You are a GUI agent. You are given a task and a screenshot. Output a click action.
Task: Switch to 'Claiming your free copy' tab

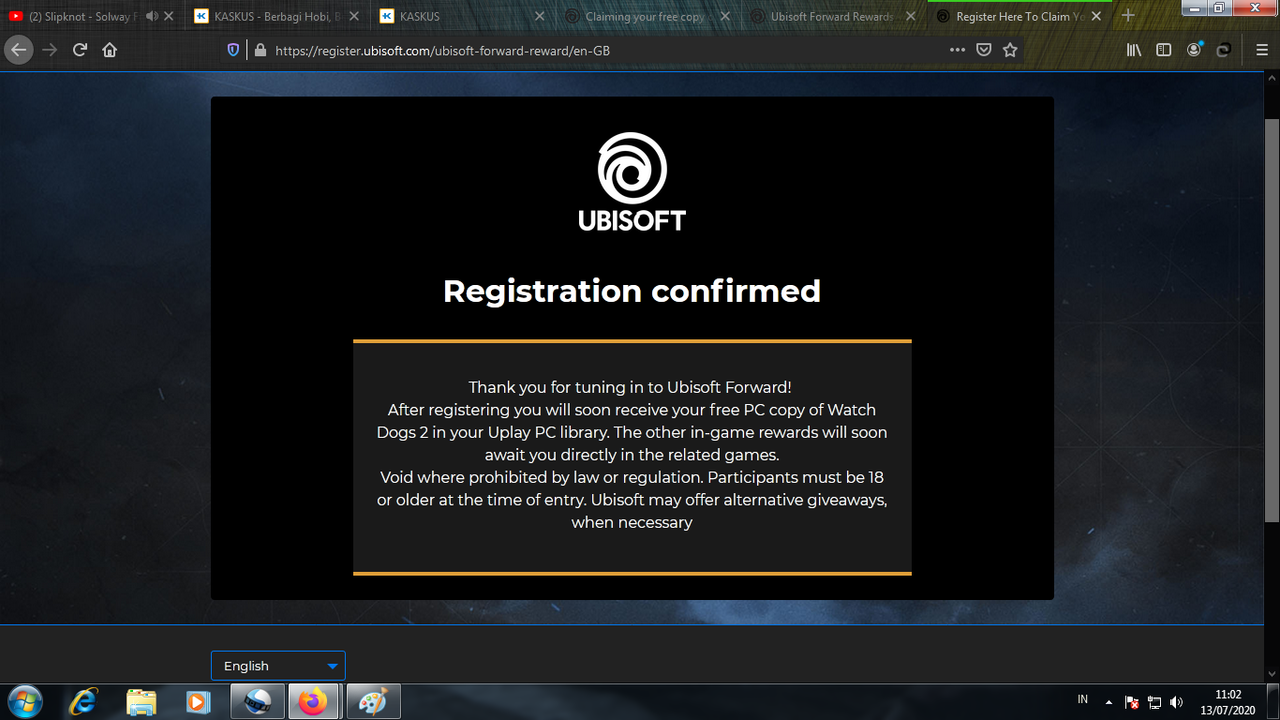tap(649, 17)
